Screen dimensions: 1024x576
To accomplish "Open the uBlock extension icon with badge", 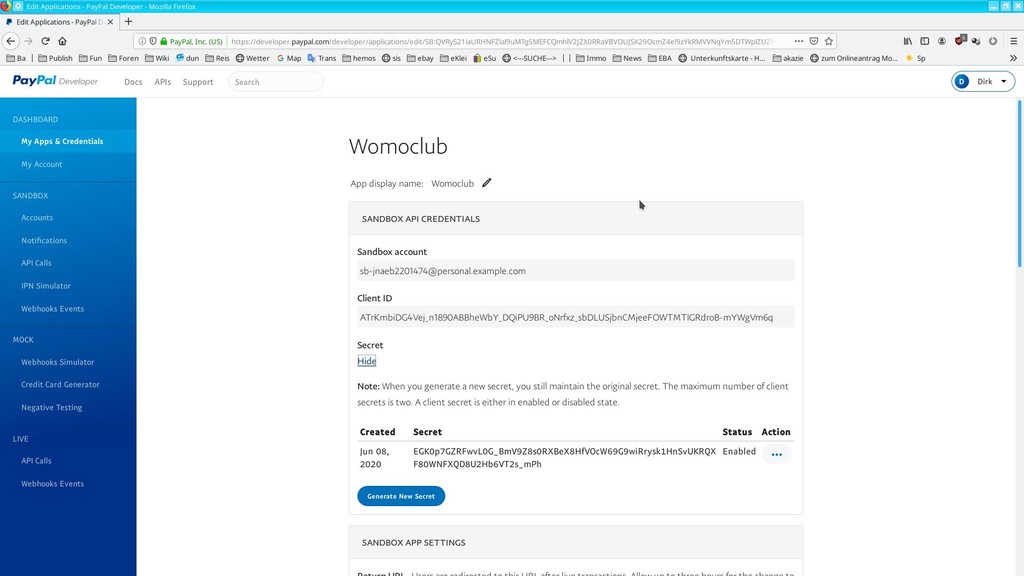I will [959, 40].
